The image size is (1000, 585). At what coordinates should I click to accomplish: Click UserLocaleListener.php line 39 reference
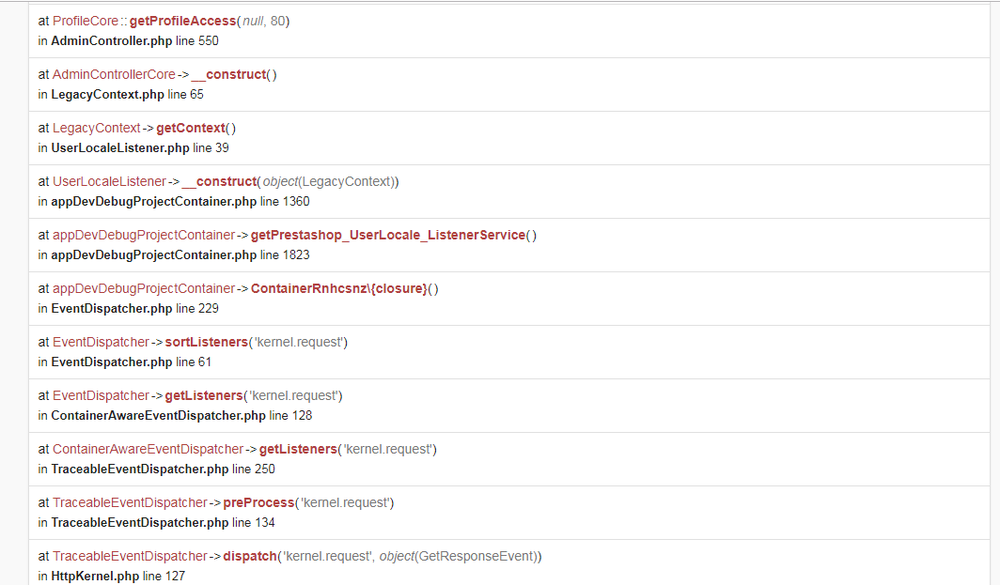click(138, 148)
